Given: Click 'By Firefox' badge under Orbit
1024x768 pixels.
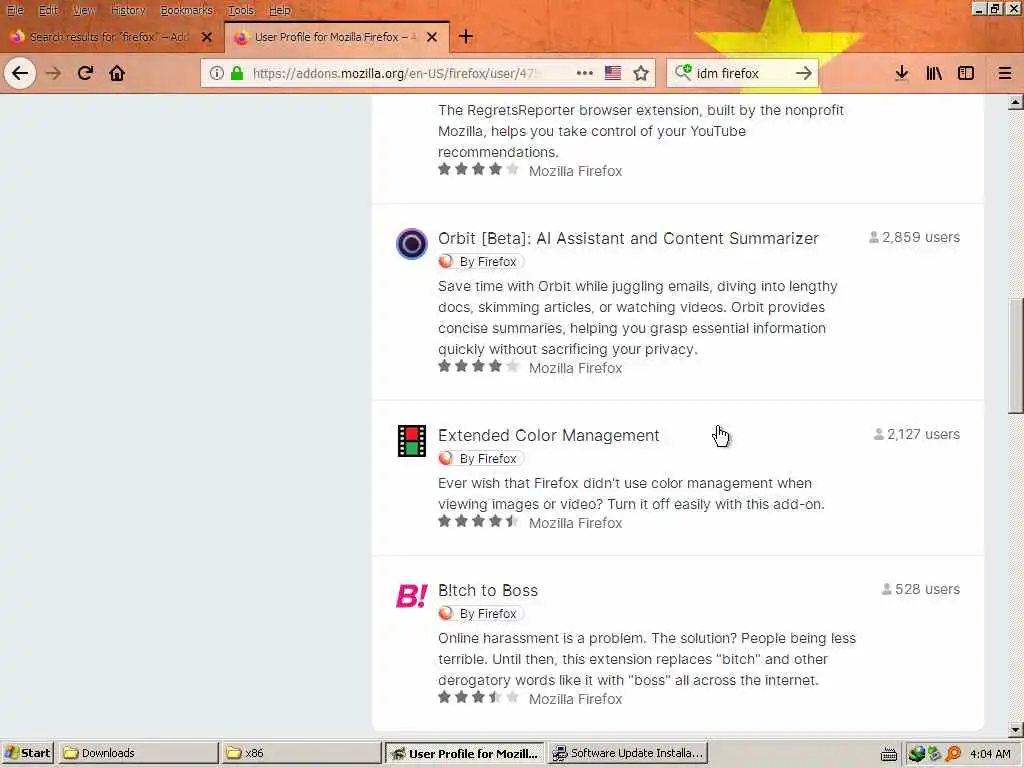Looking at the screenshot, I should point(481,261).
